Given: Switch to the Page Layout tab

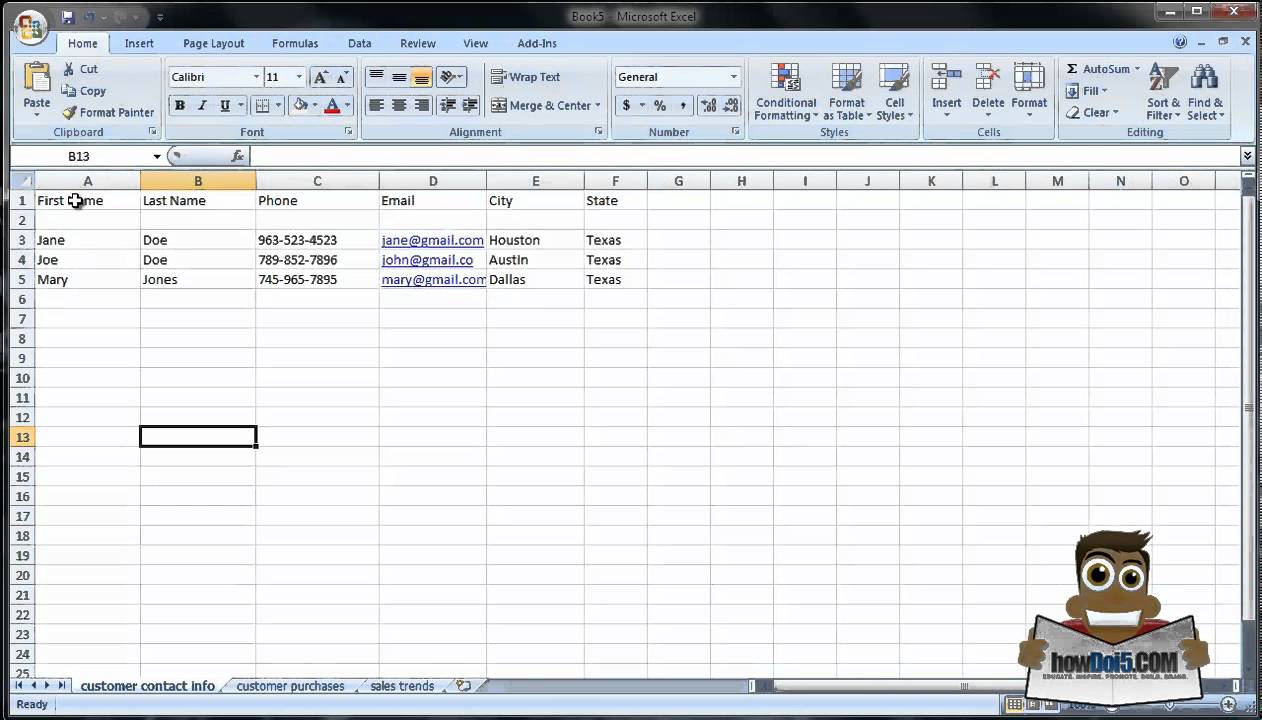Looking at the screenshot, I should [214, 44].
